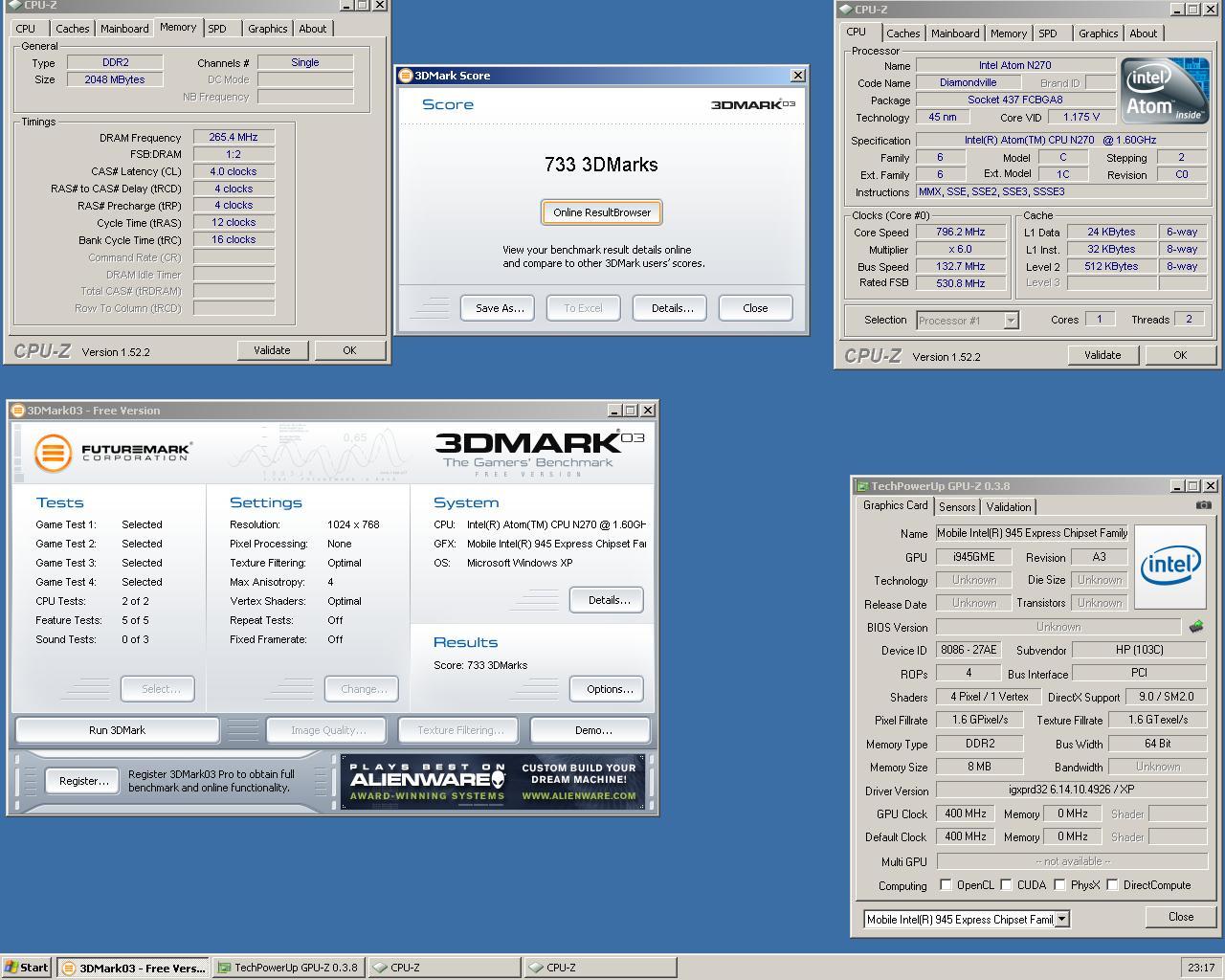Click Save As button in score dialog
Viewport: 1225px width, 980px height.
point(500,308)
